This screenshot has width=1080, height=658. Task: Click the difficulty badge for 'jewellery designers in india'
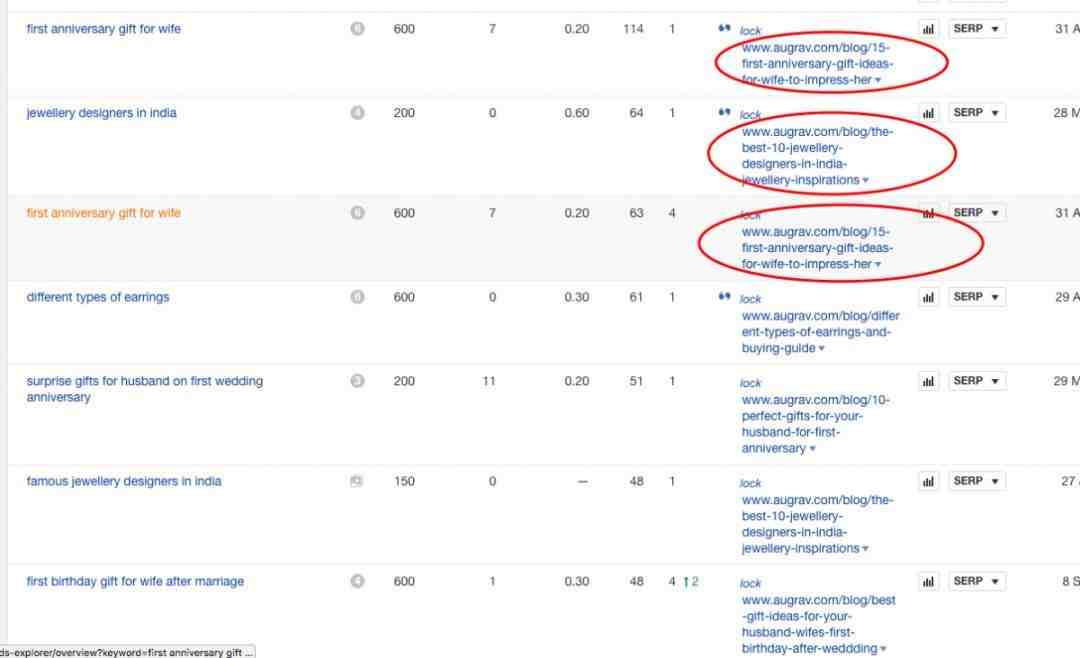point(357,112)
